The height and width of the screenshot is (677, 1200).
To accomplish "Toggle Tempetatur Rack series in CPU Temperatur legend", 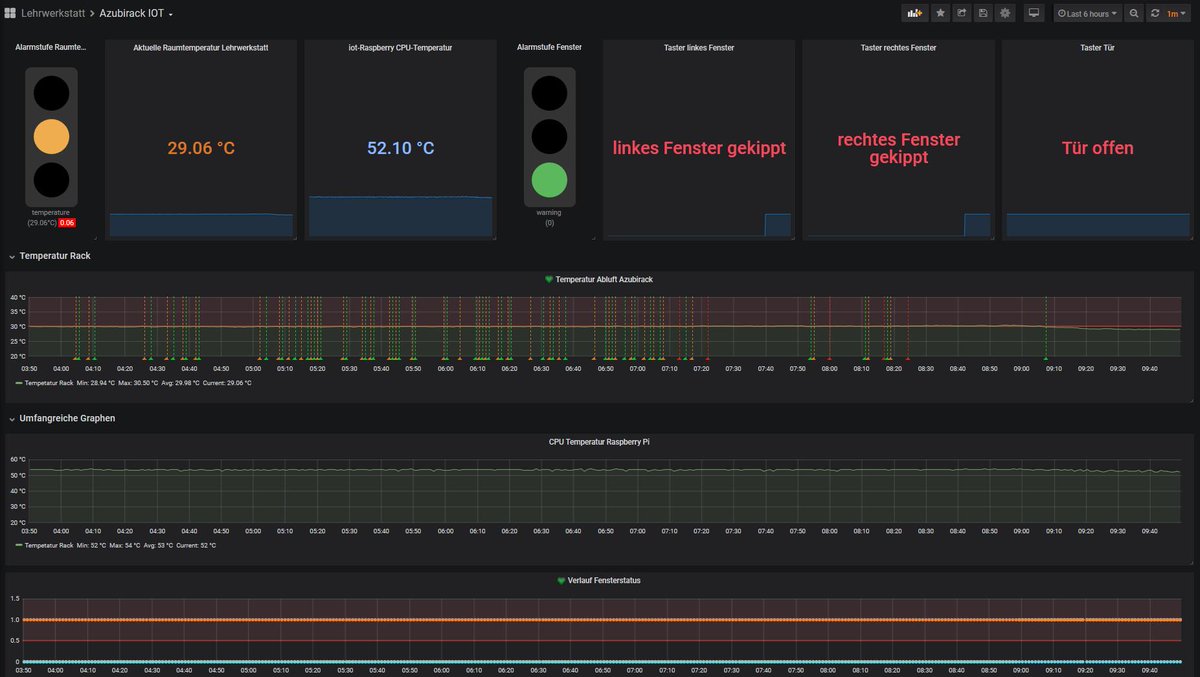I will click(x=49, y=545).
